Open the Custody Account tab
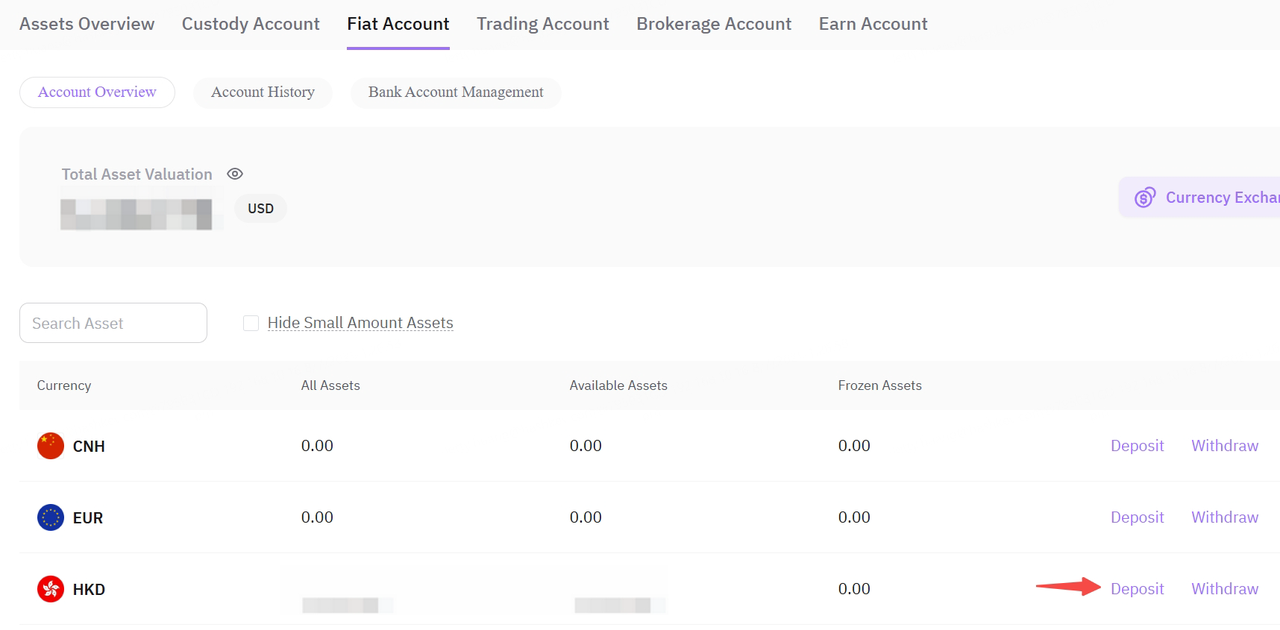This screenshot has height=630, width=1280. (251, 23)
